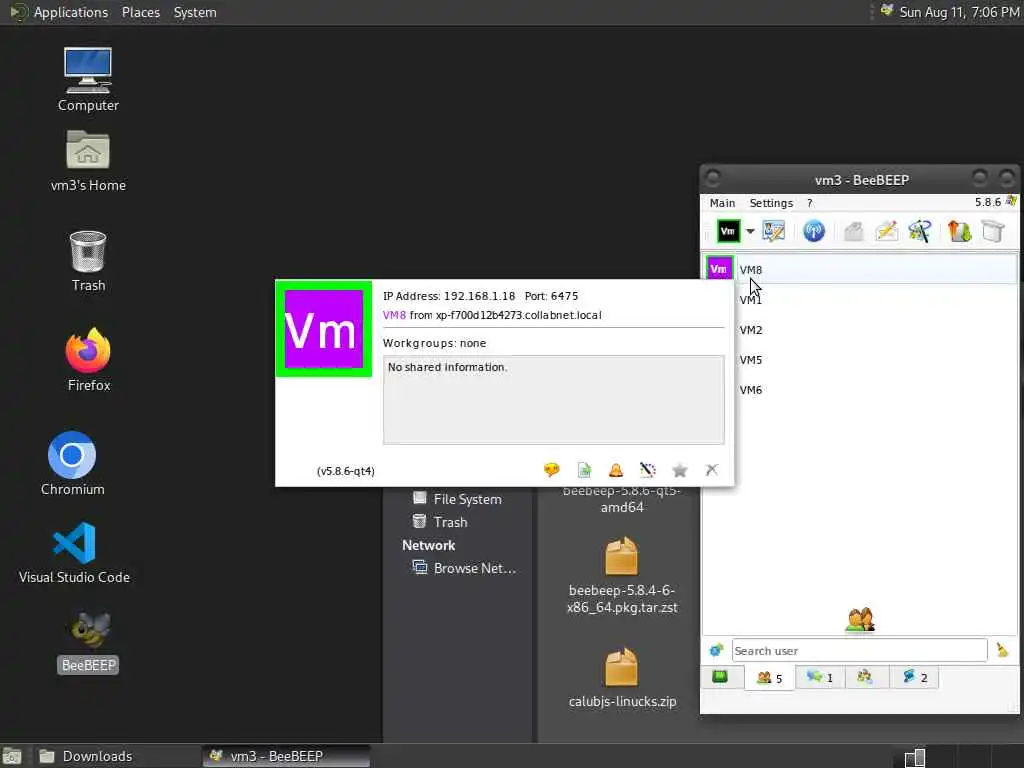Click the grayed-out mailbox toolbar icon

pos(854,231)
